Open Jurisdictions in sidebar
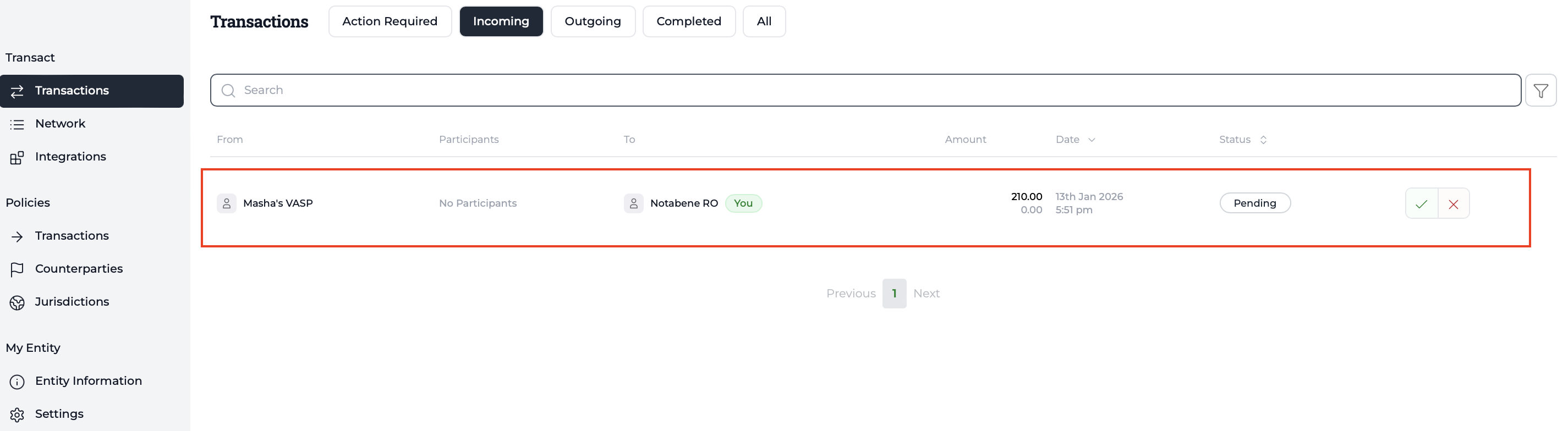The height and width of the screenshot is (431, 1568). pyautogui.click(x=92, y=302)
